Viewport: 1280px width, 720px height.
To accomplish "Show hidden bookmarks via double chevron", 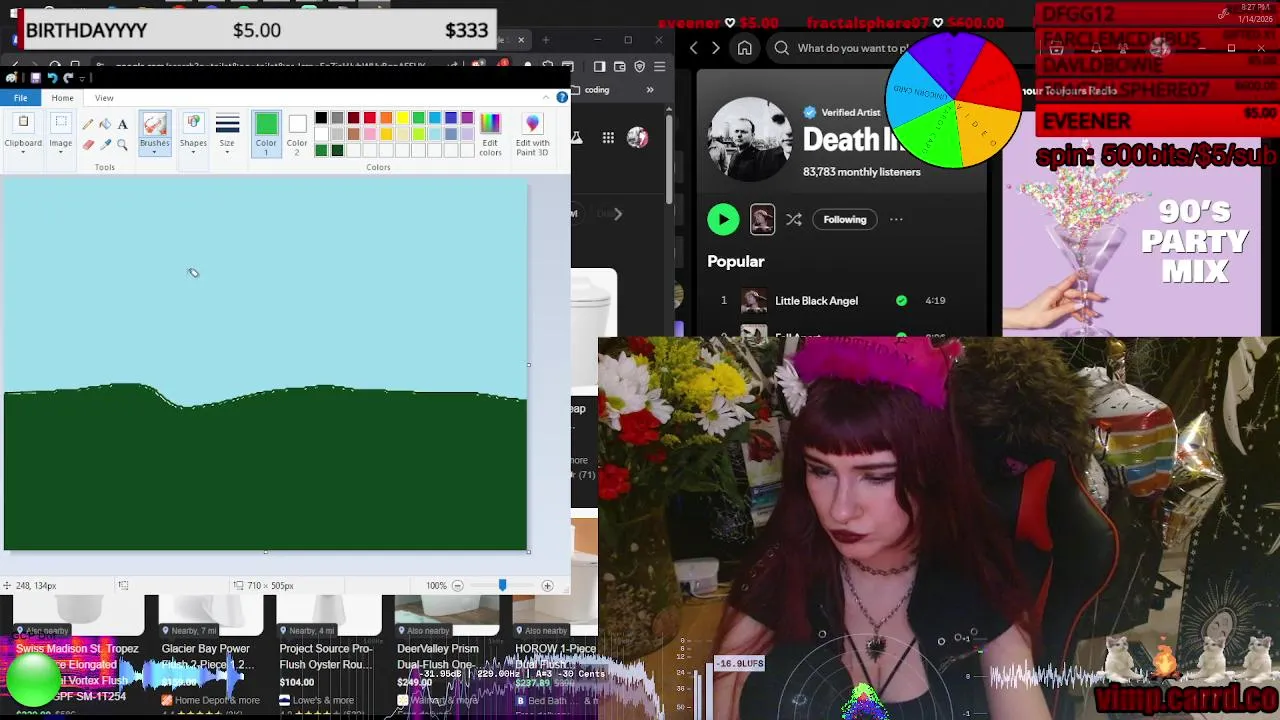I will (650, 90).
